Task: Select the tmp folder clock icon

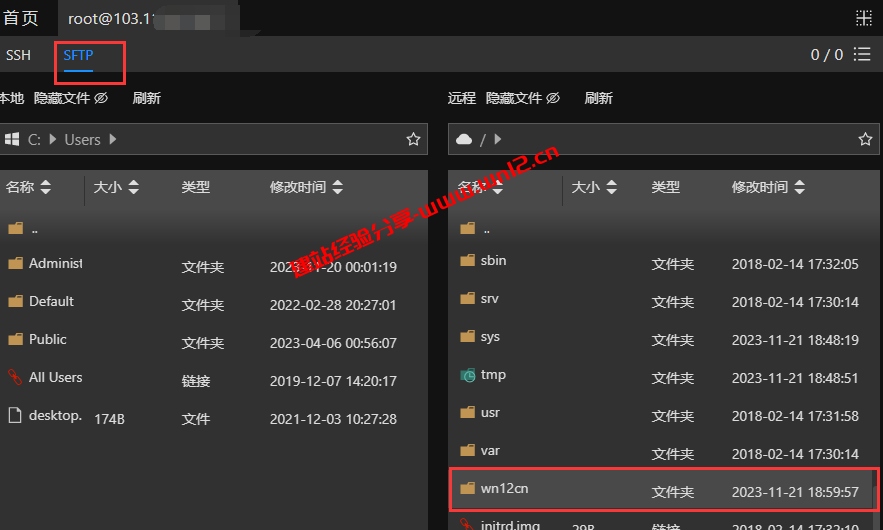Action: point(467,375)
